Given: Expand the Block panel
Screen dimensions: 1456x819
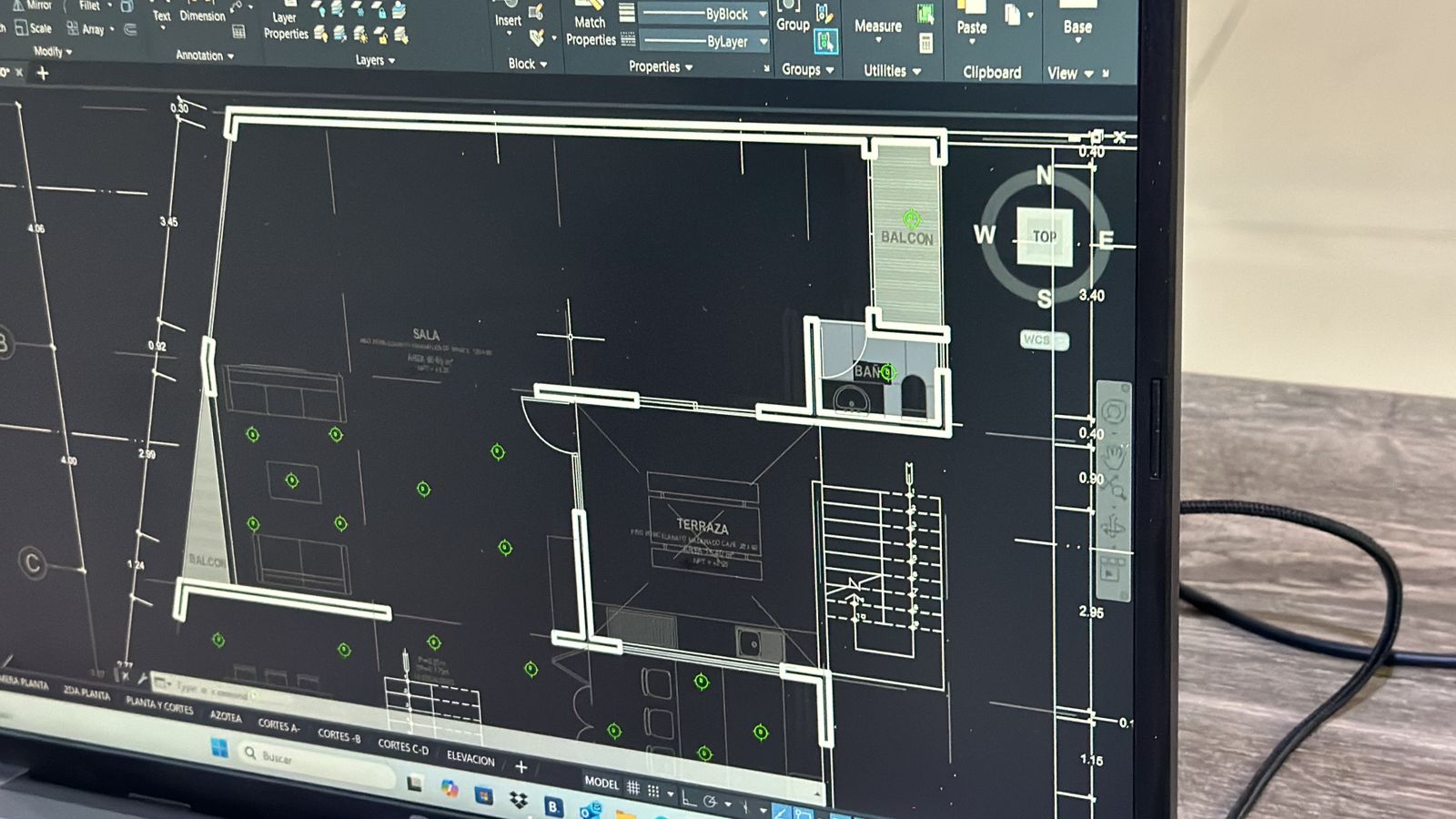Looking at the screenshot, I should point(528,64).
